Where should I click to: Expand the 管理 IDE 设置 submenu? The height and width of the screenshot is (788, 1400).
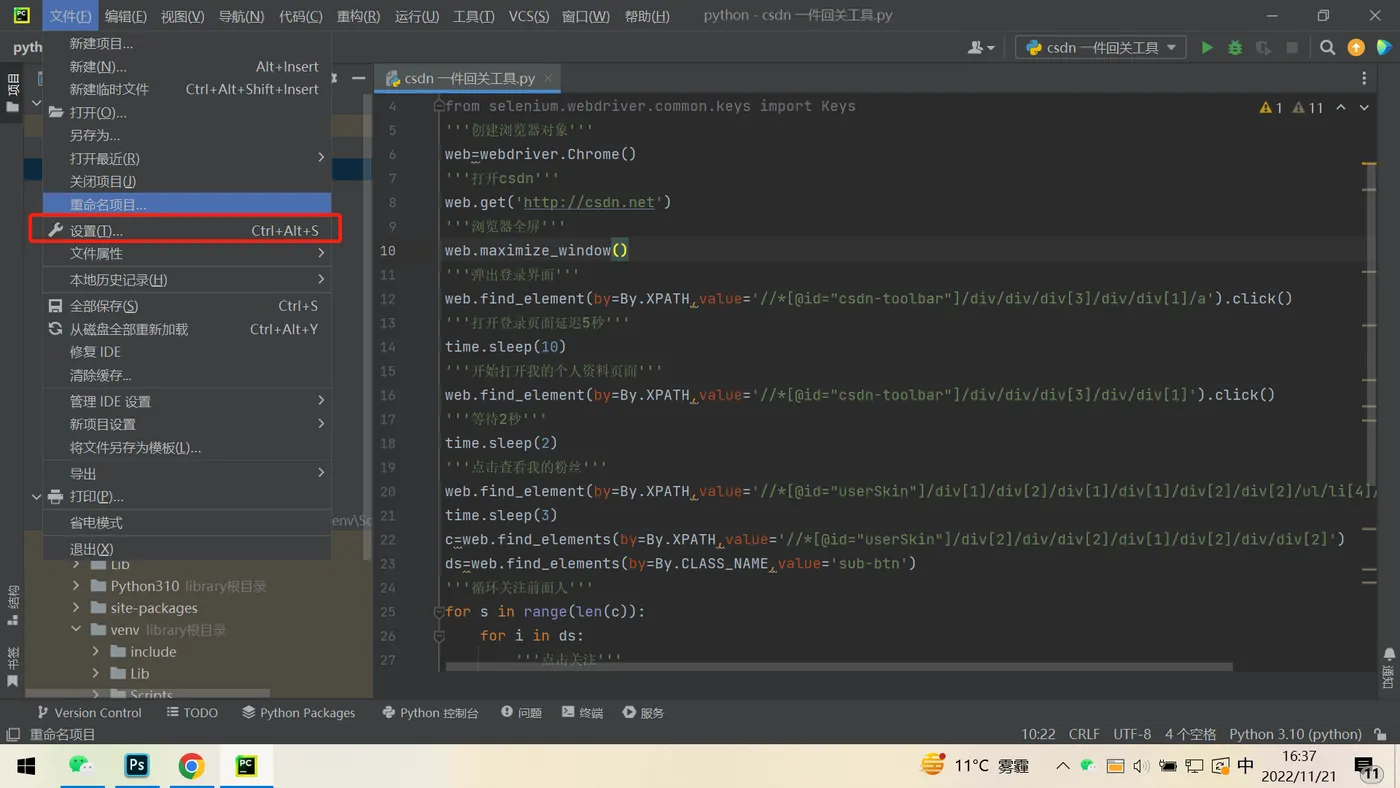coord(187,401)
